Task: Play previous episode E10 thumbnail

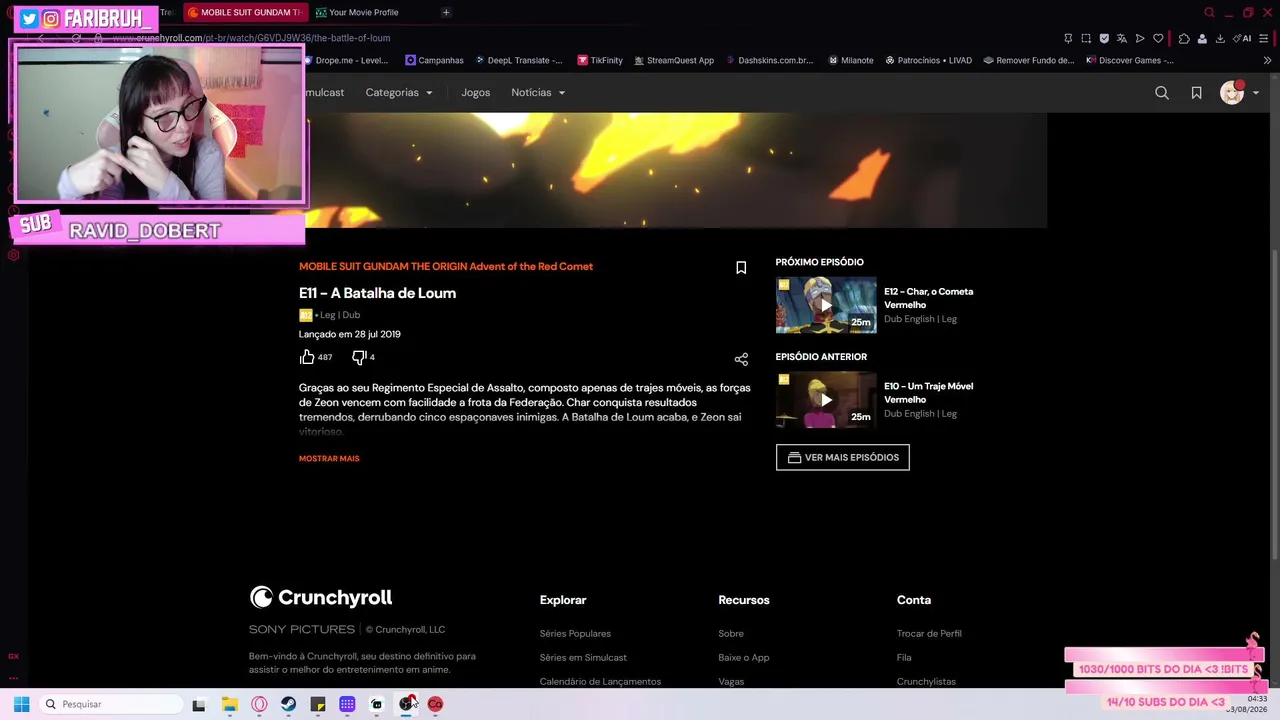Action: [x=826, y=400]
